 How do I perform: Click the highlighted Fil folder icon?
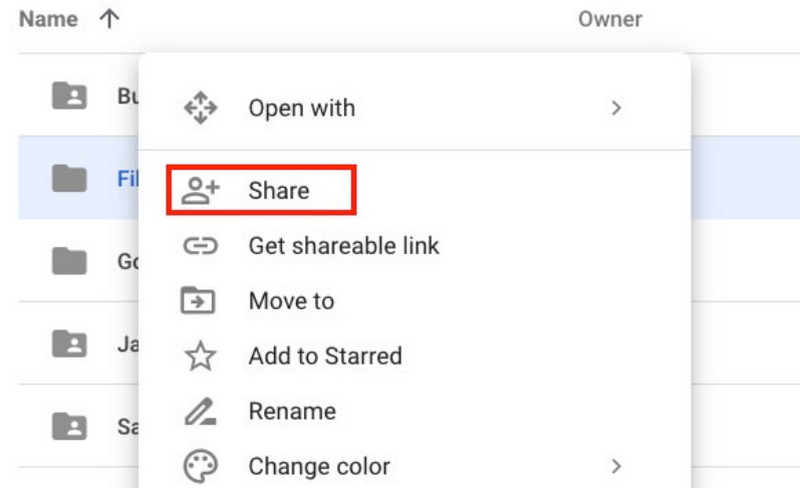pyautogui.click(x=69, y=178)
